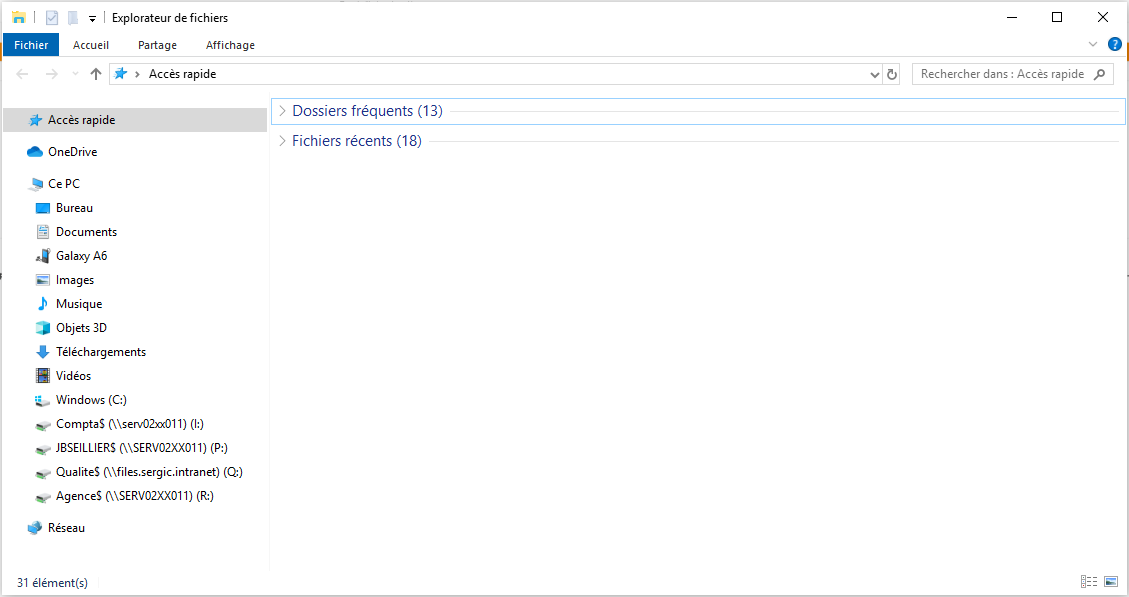
Task: Click the Documents folder icon
Action: click(42, 232)
